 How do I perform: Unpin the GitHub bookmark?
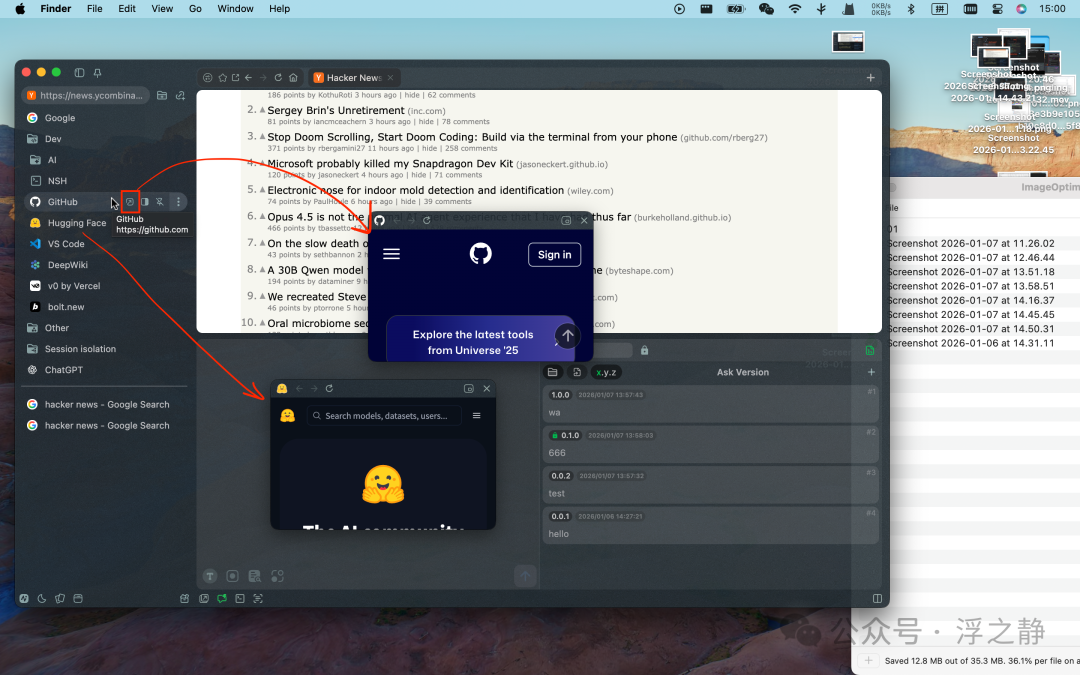pyautogui.click(x=160, y=202)
